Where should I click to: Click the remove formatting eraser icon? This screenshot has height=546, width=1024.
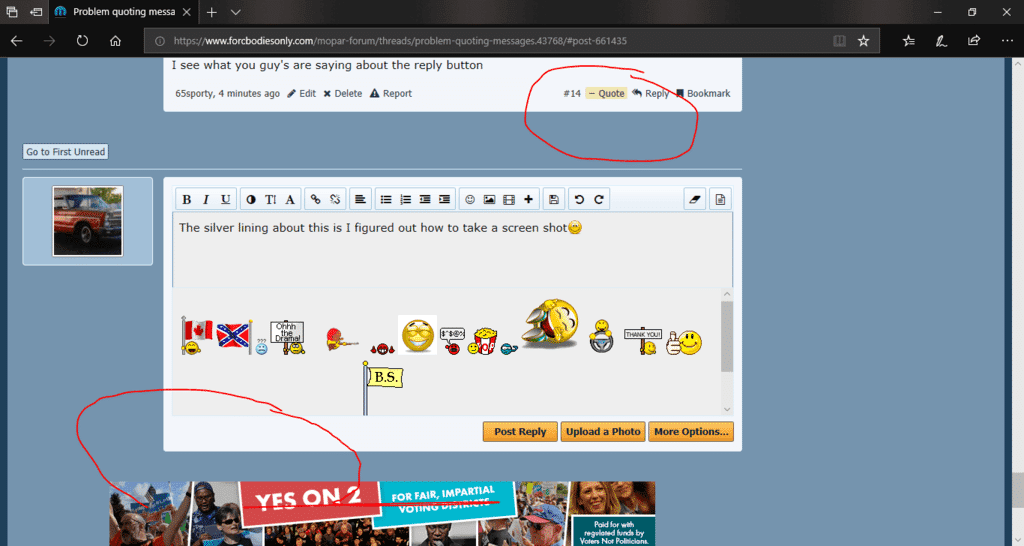pyautogui.click(x=695, y=200)
